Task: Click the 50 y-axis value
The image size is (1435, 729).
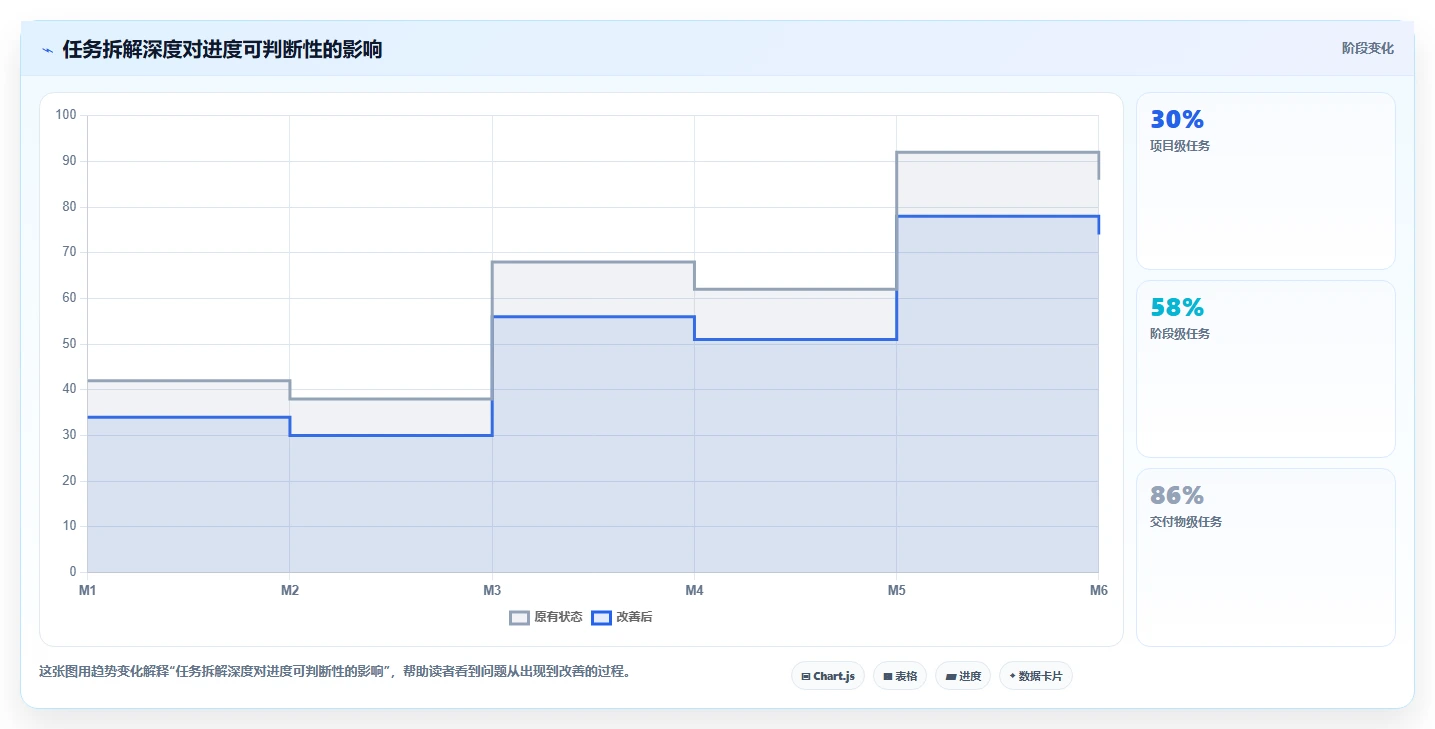Action: 69,344
